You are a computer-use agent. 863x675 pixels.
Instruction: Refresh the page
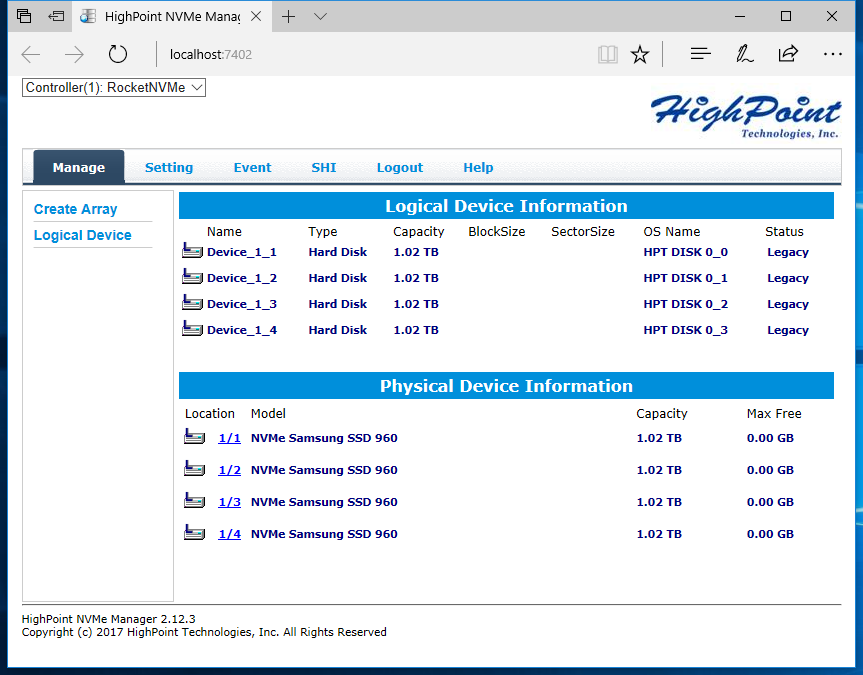(118, 55)
